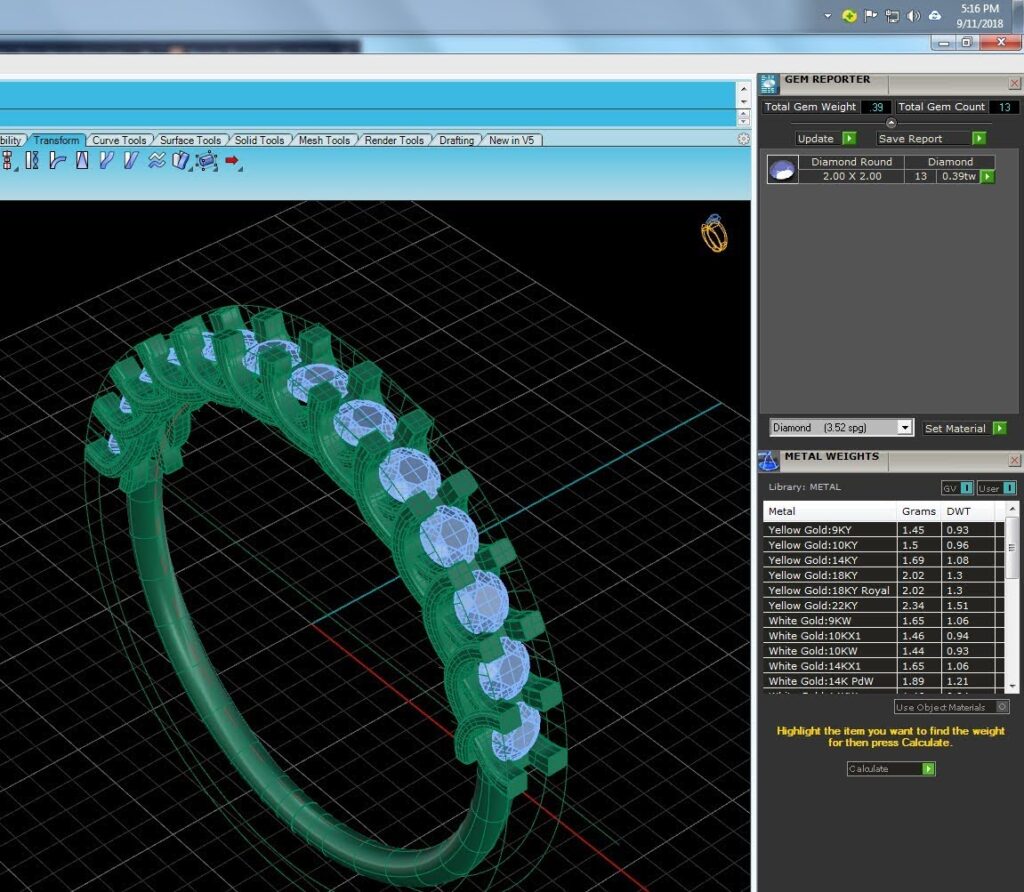Click the Metal Weights panel icon
1024x892 pixels.
tap(769, 461)
